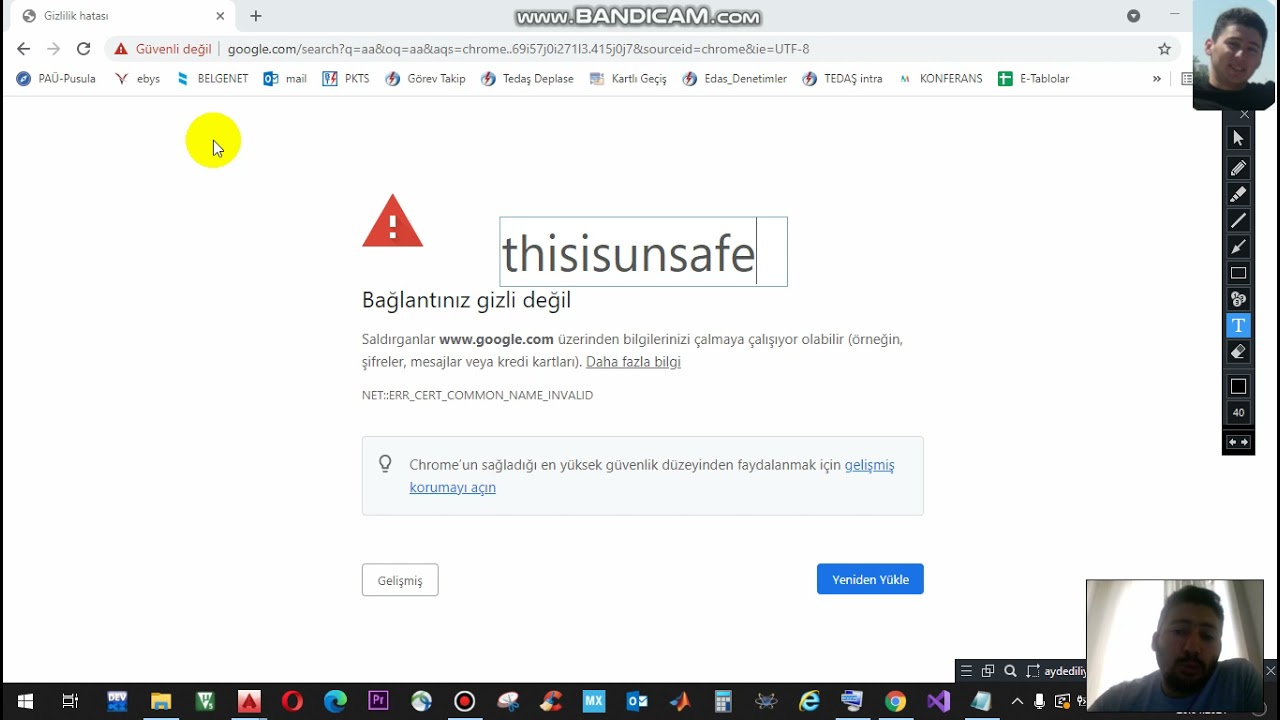This screenshot has height=720, width=1280.
Task: Select the rectangle shape tool
Action: tap(1238, 273)
